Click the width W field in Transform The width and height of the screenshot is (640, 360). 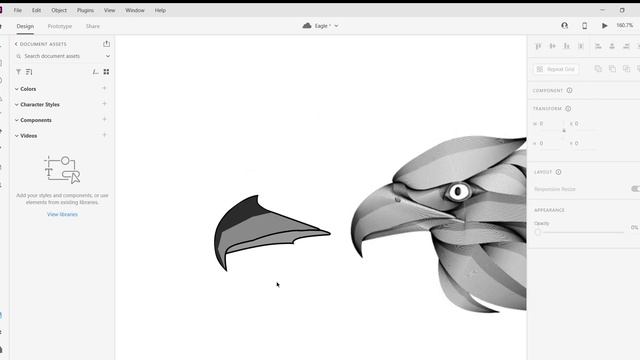[x=547, y=123]
